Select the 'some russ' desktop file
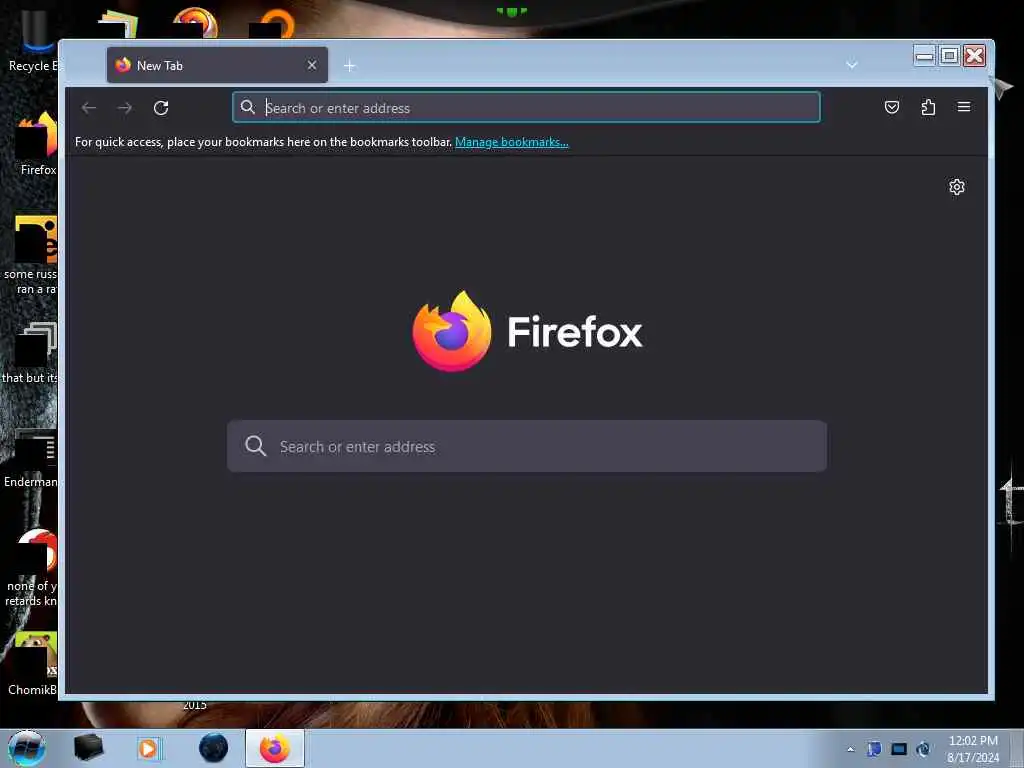1024x768 pixels. (33, 255)
